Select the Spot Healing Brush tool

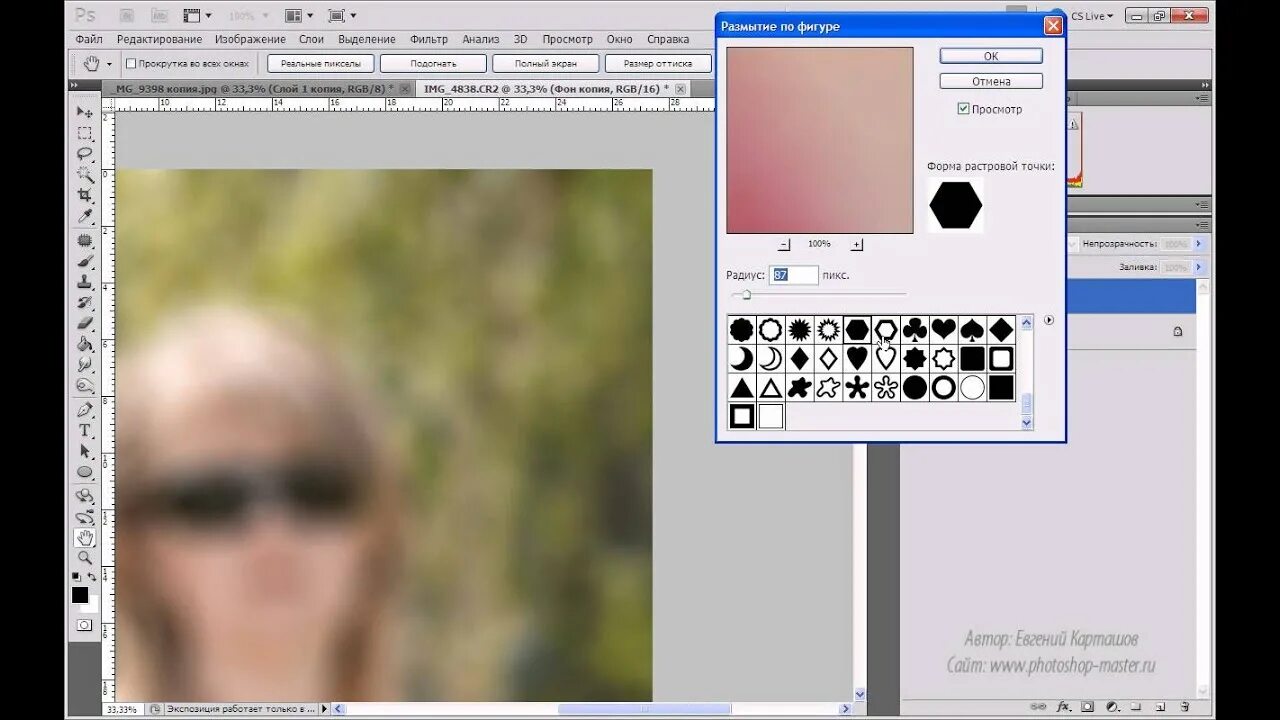[x=84, y=241]
